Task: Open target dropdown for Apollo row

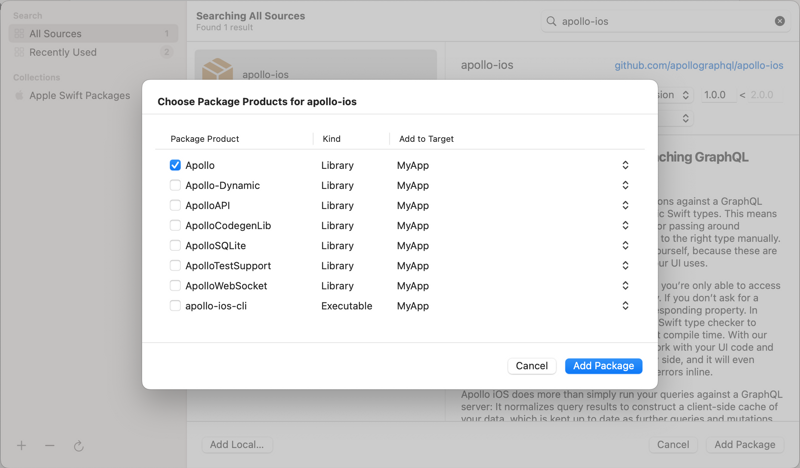Action: (x=625, y=165)
